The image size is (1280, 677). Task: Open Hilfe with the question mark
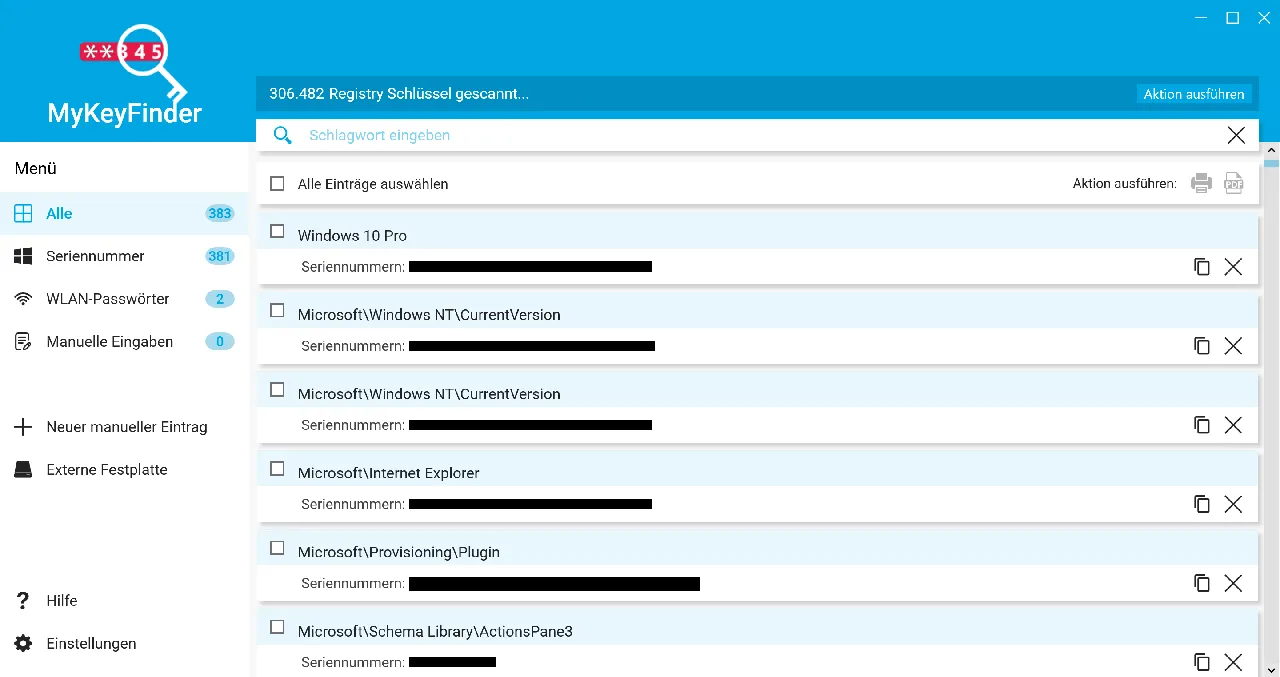[x=23, y=600]
